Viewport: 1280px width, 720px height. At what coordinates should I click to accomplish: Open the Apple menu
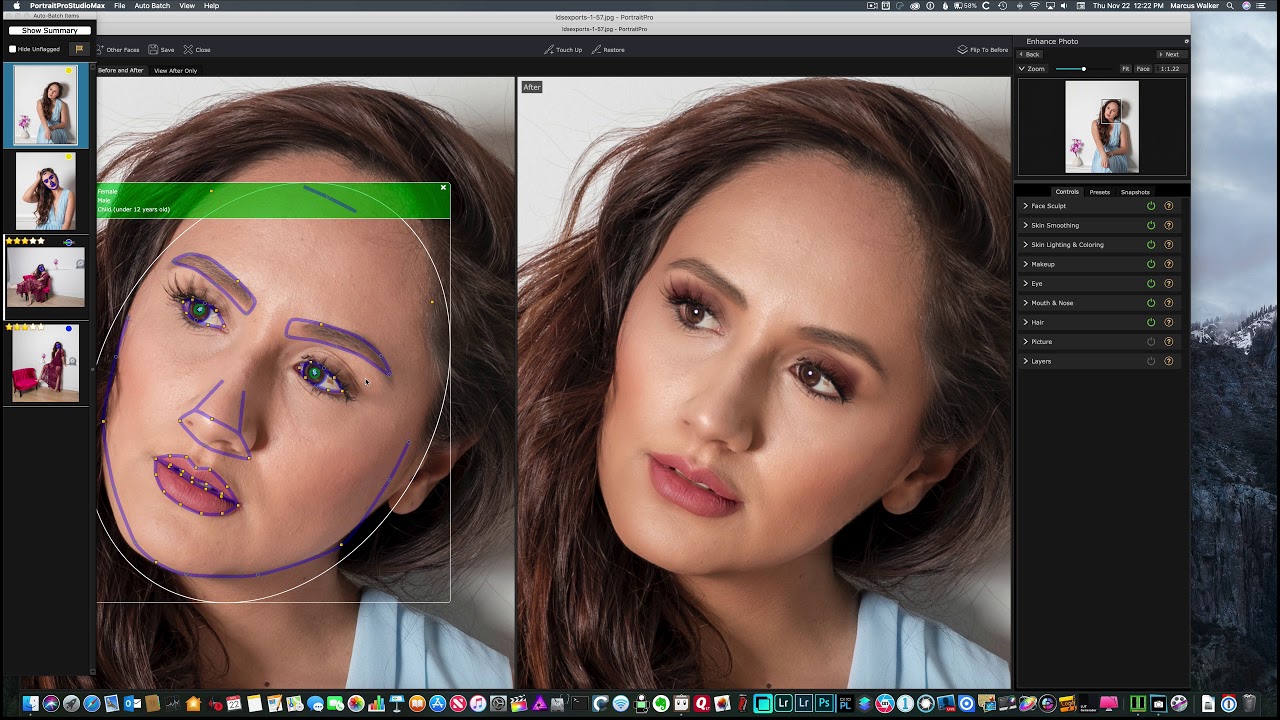coord(16,5)
